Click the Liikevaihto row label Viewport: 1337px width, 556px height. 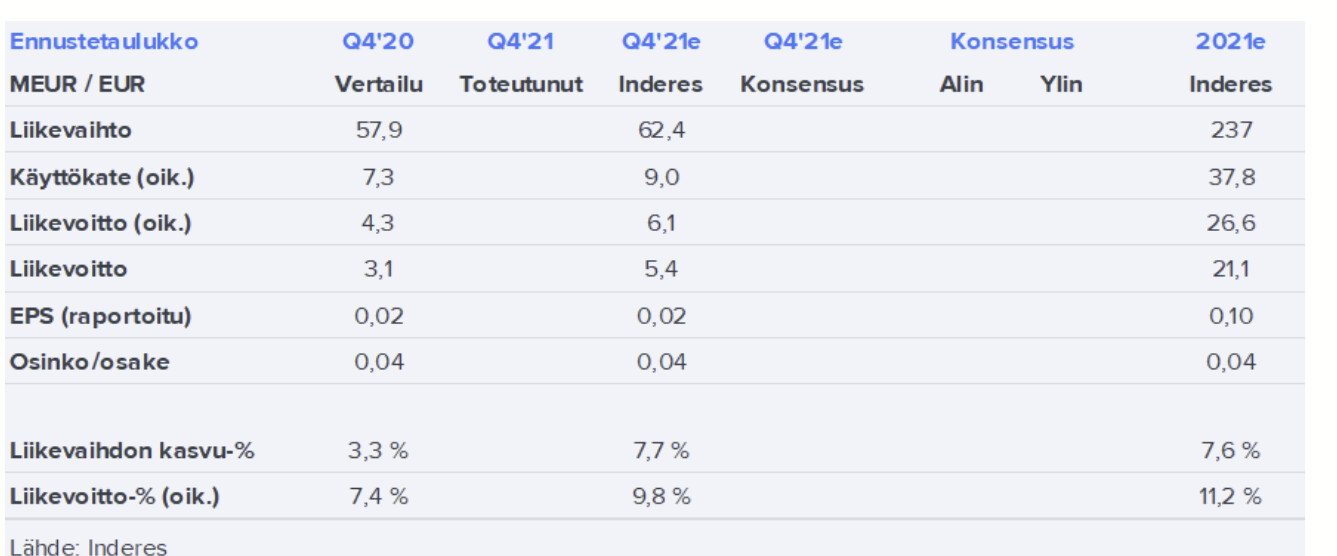point(70,130)
